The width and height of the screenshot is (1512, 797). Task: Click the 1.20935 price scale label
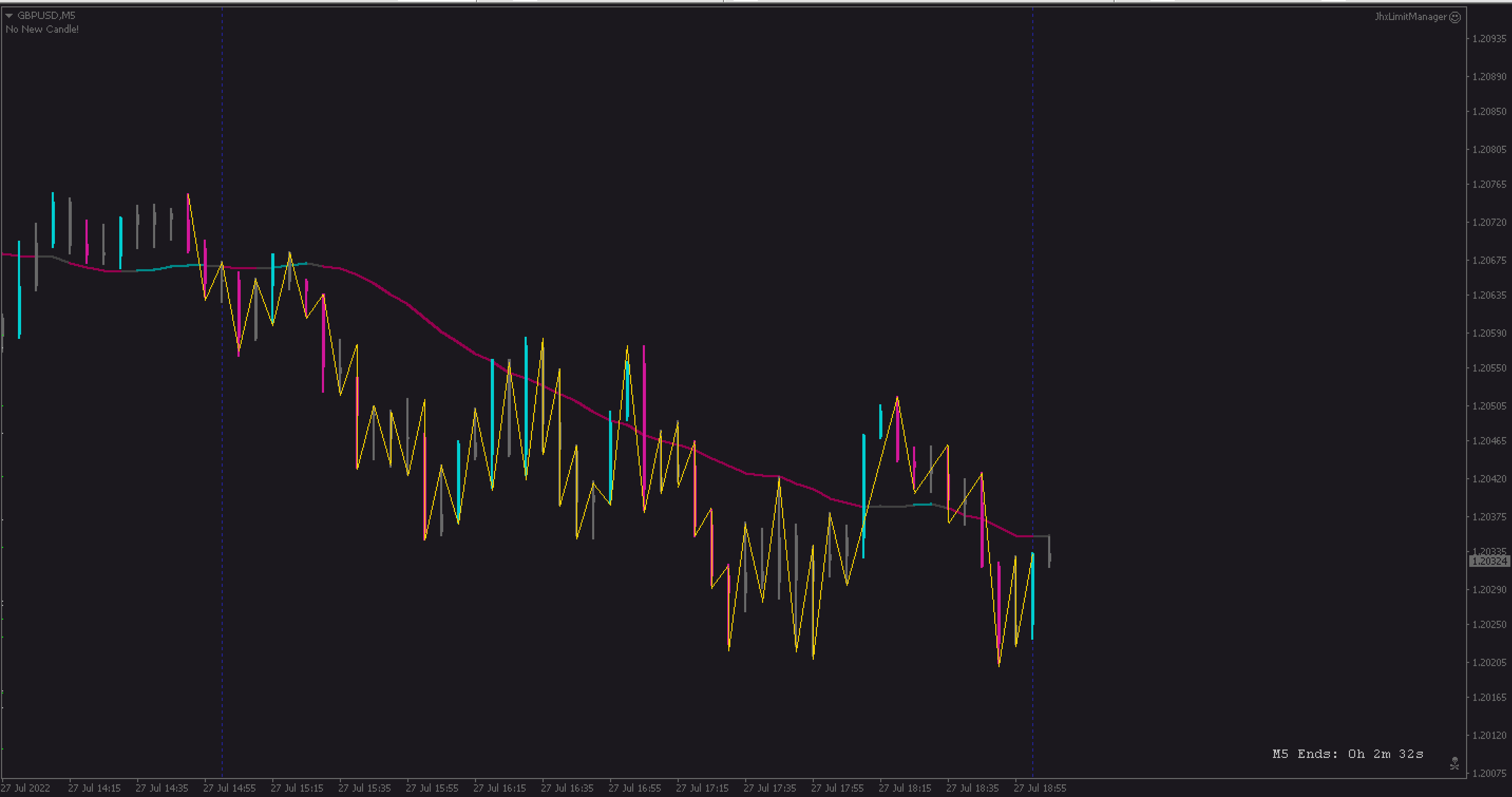click(1489, 39)
